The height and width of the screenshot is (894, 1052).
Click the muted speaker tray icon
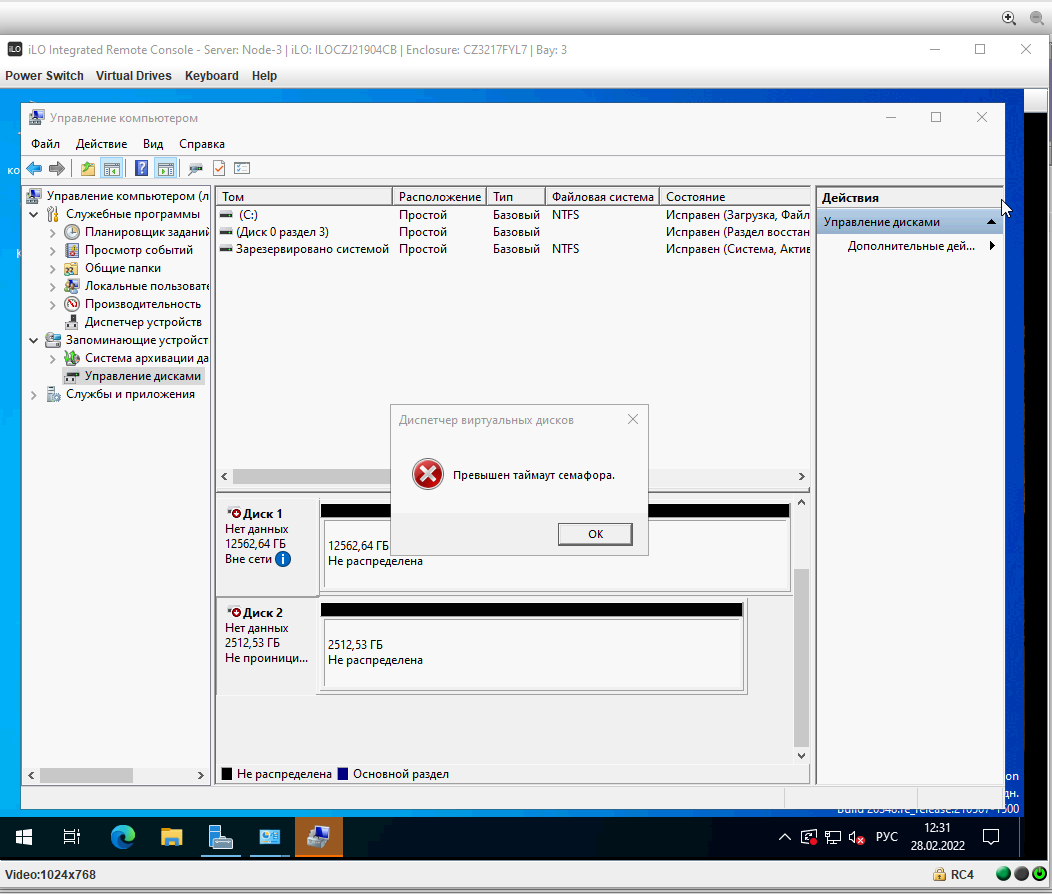[856, 837]
